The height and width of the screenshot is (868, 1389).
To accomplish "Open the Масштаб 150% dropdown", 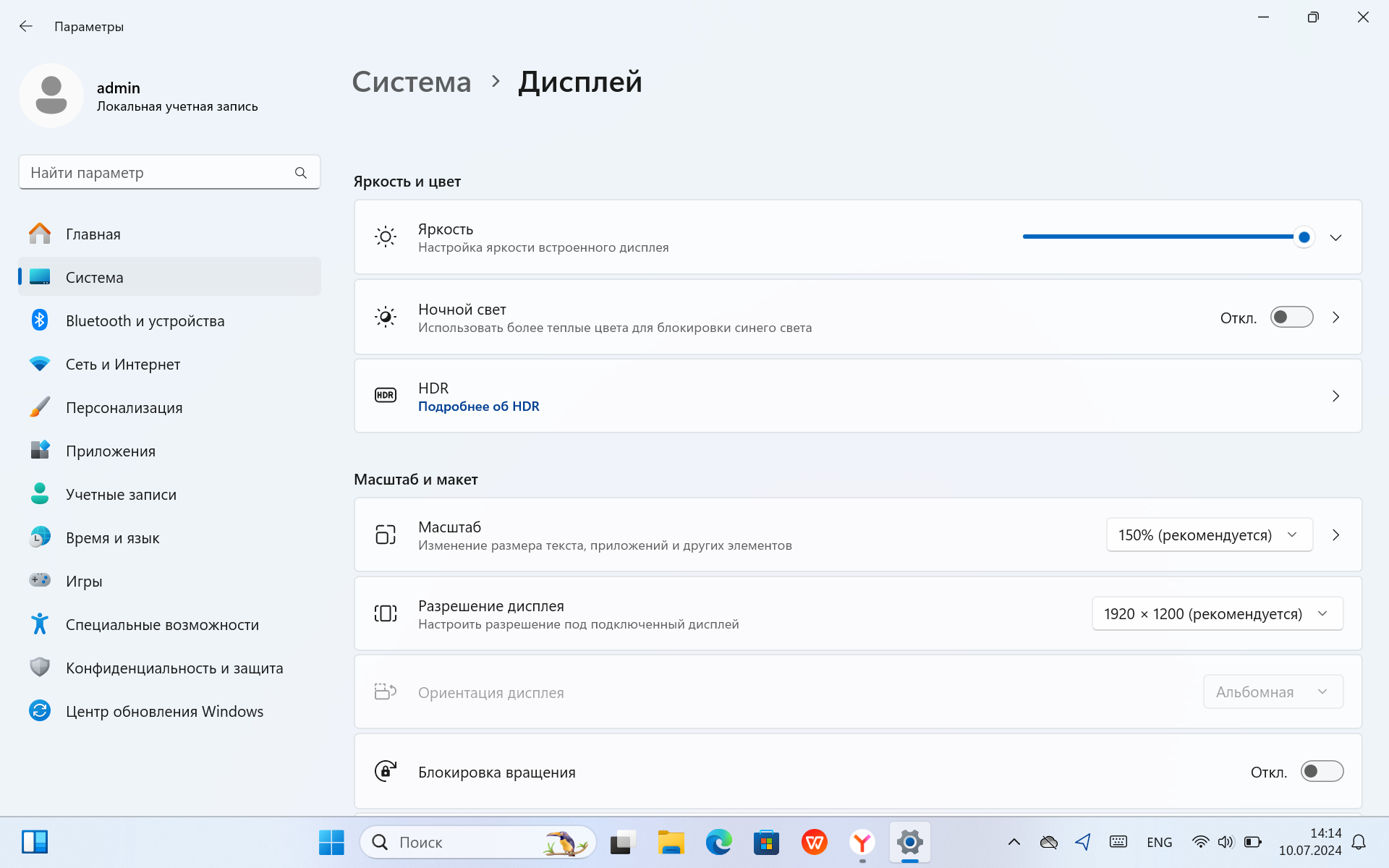I will tap(1209, 535).
